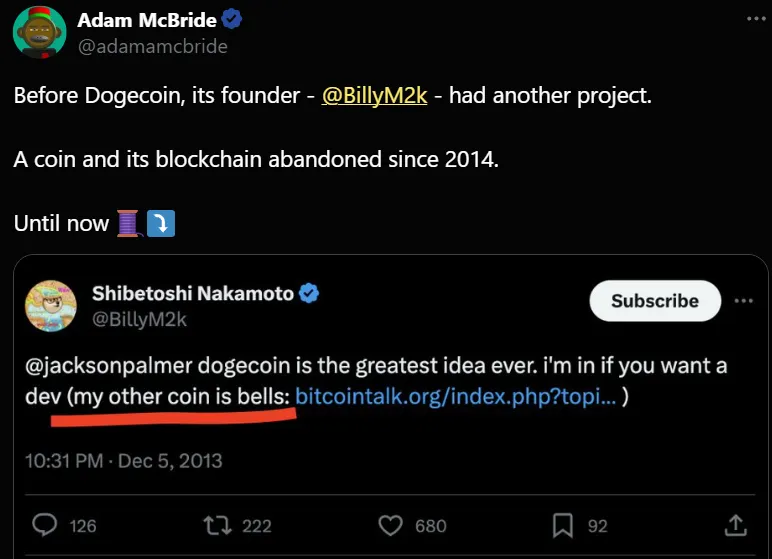This screenshot has height=559, width=772.
Task: Click the Subscribe button
Action: point(655,300)
